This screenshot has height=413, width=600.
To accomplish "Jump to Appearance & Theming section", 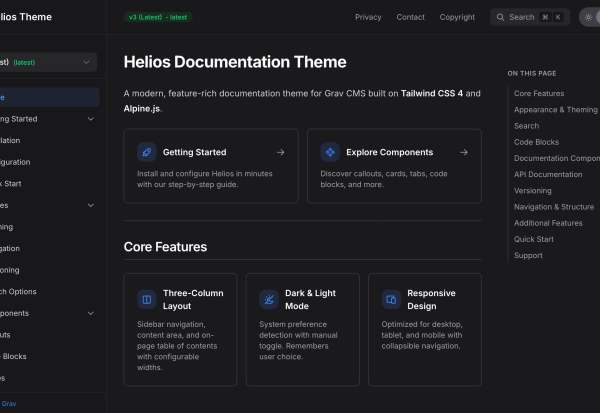I will [x=556, y=110].
